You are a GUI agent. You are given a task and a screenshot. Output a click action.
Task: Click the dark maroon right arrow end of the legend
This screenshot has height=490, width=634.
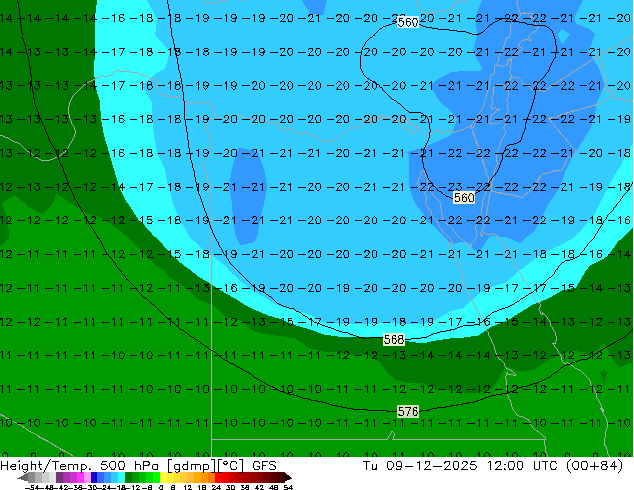pos(288,477)
